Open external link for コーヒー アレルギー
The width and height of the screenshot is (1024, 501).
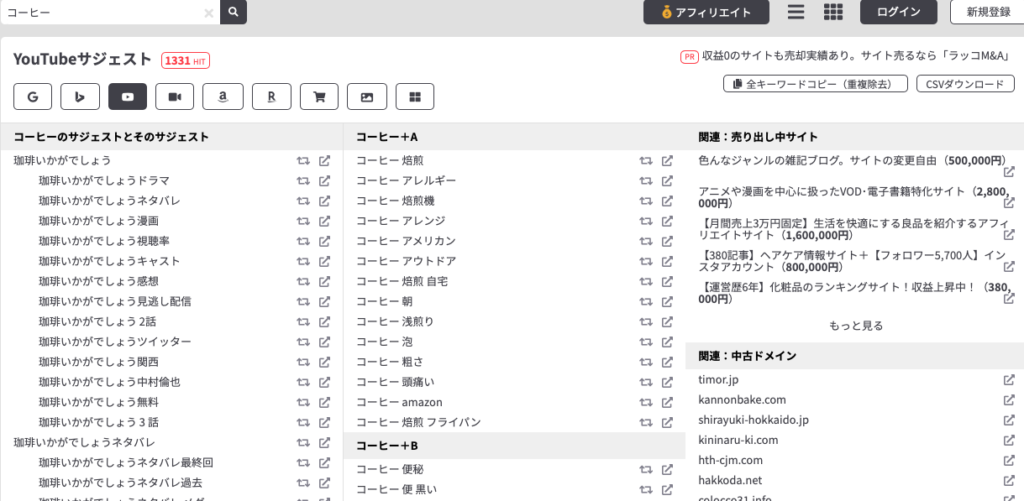pyautogui.click(x=667, y=181)
